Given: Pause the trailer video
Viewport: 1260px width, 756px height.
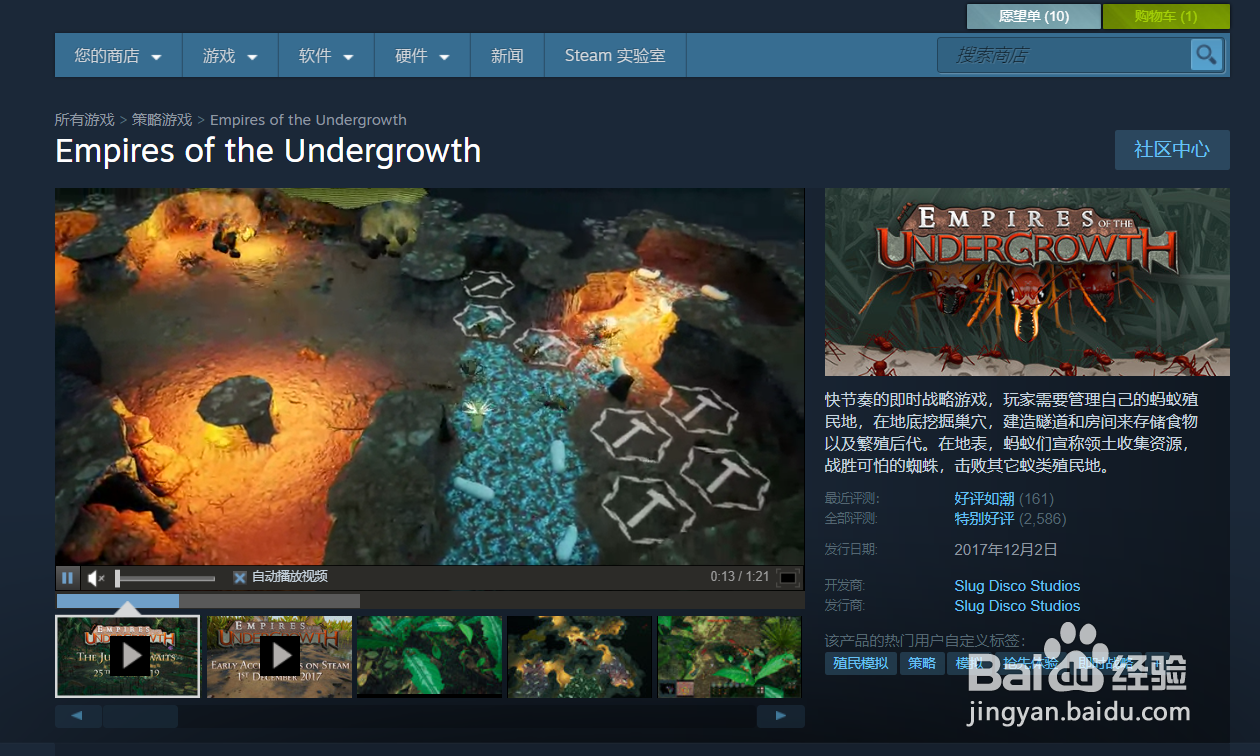Looking at the screenshot, I should point(68,577).
